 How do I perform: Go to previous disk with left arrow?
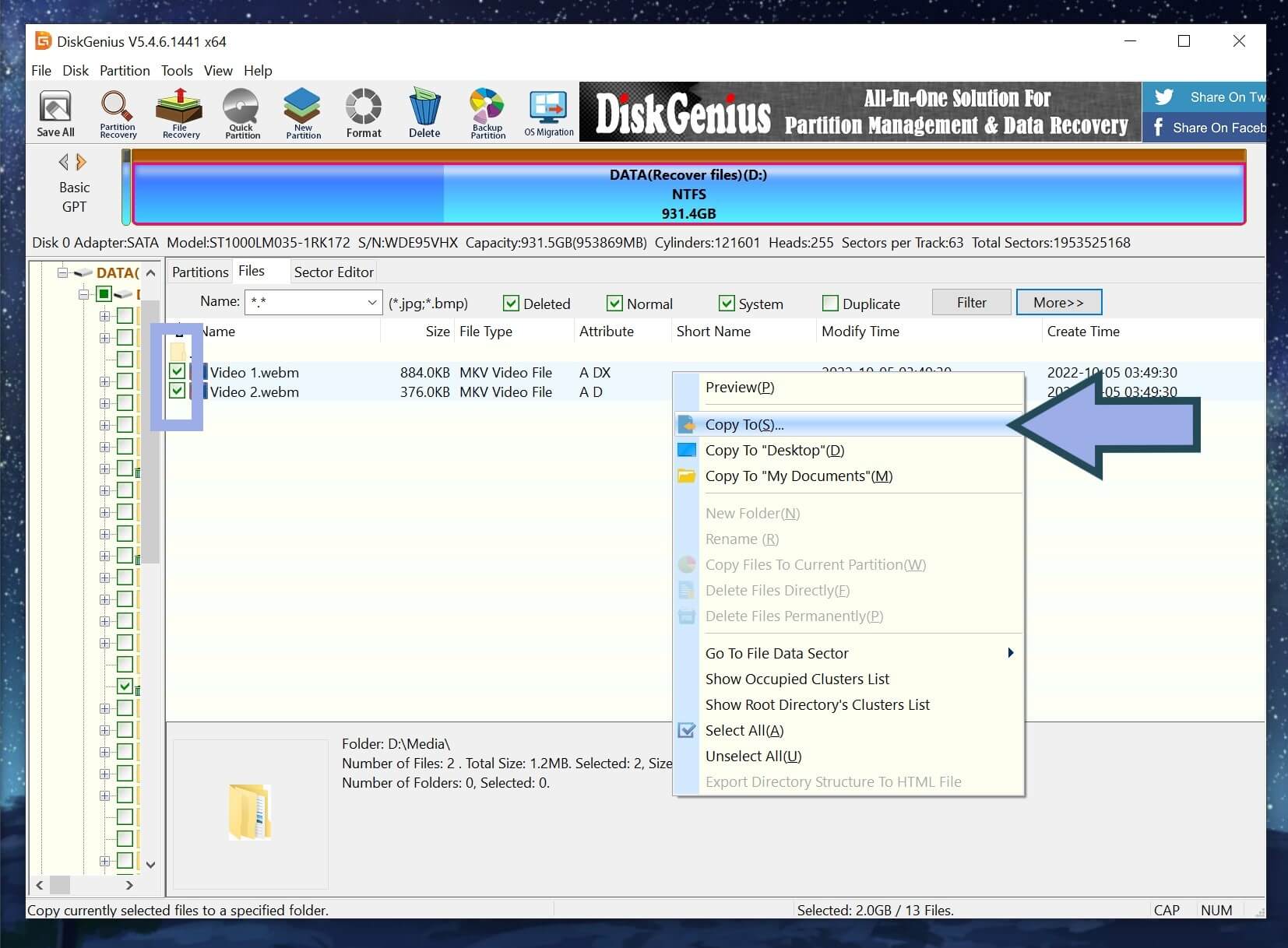tap(63, 162)
